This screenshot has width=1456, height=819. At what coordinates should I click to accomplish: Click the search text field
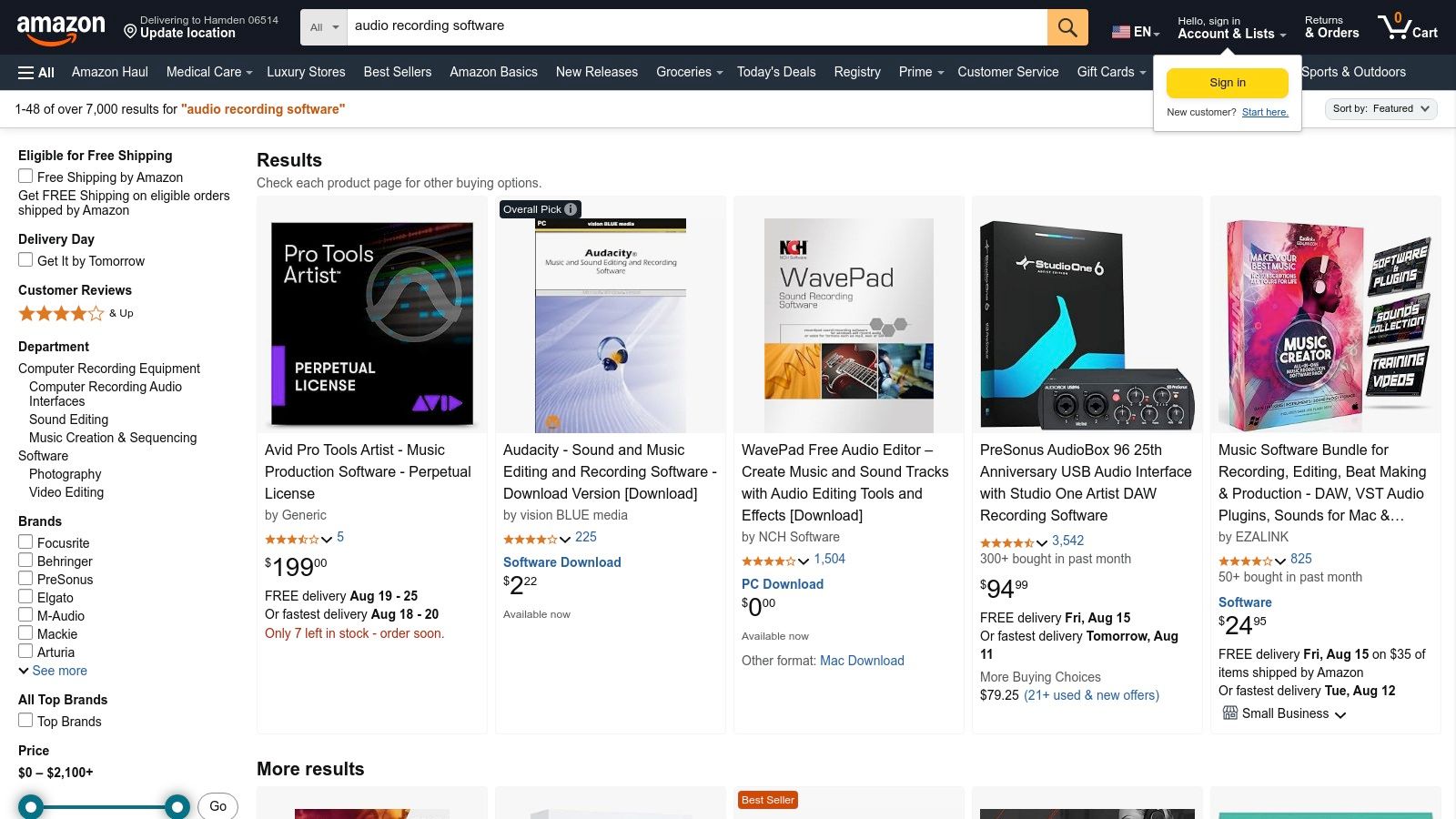point(697,27)
